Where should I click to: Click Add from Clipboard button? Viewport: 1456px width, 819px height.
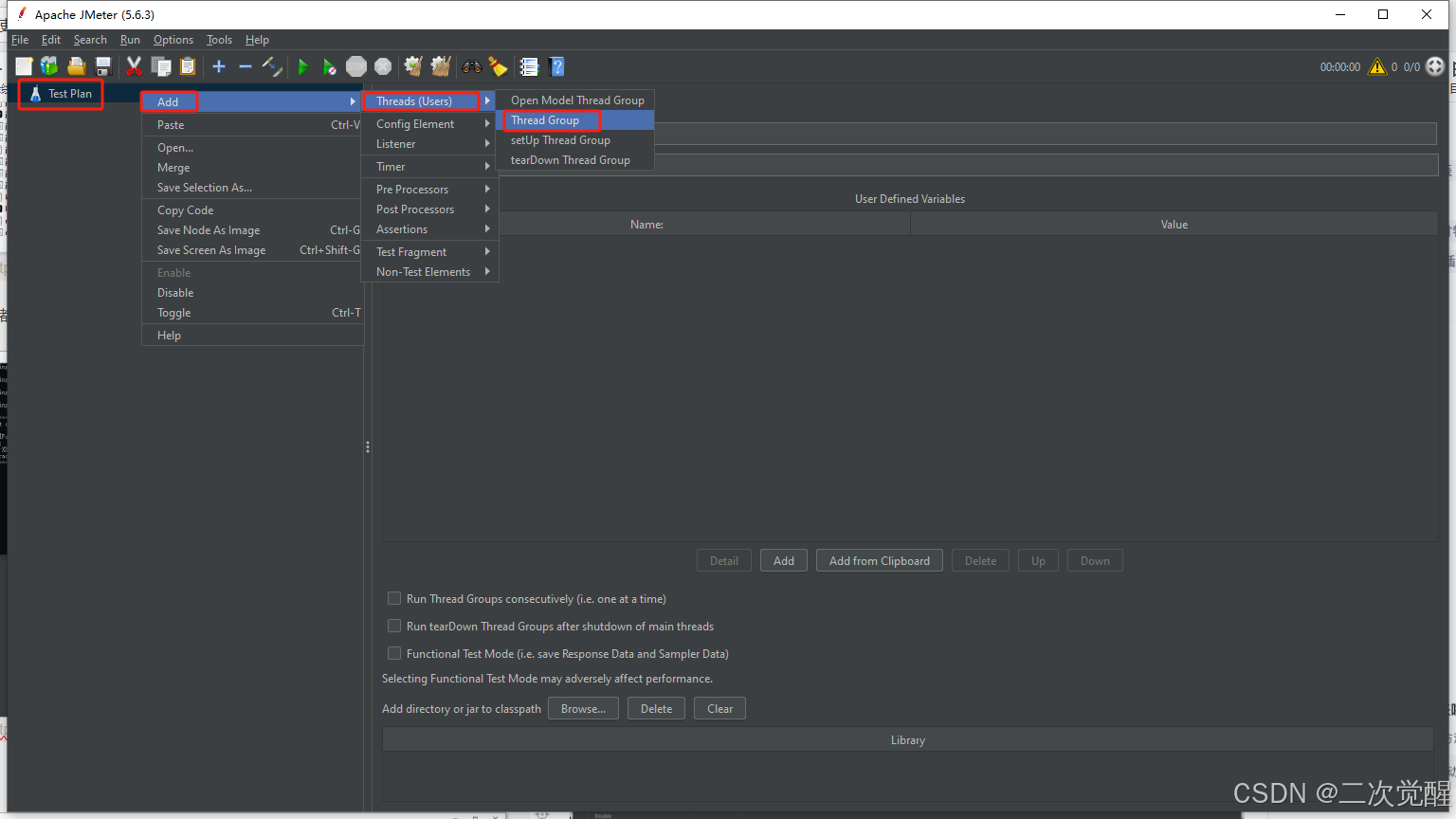(880, 560)
